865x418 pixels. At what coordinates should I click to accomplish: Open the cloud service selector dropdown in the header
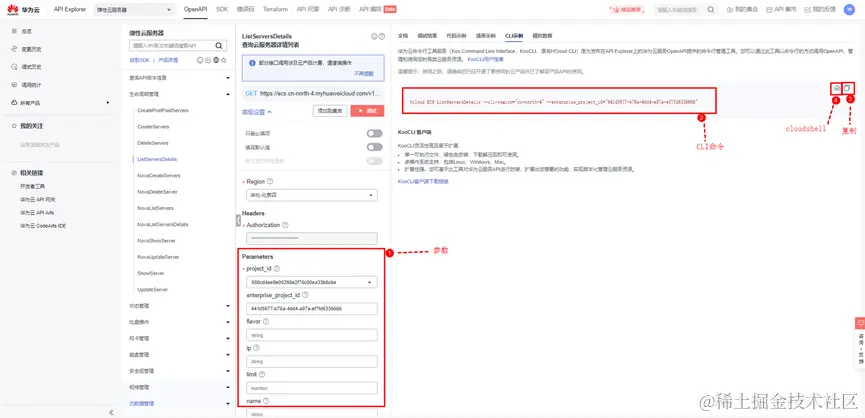click(134, 9)
